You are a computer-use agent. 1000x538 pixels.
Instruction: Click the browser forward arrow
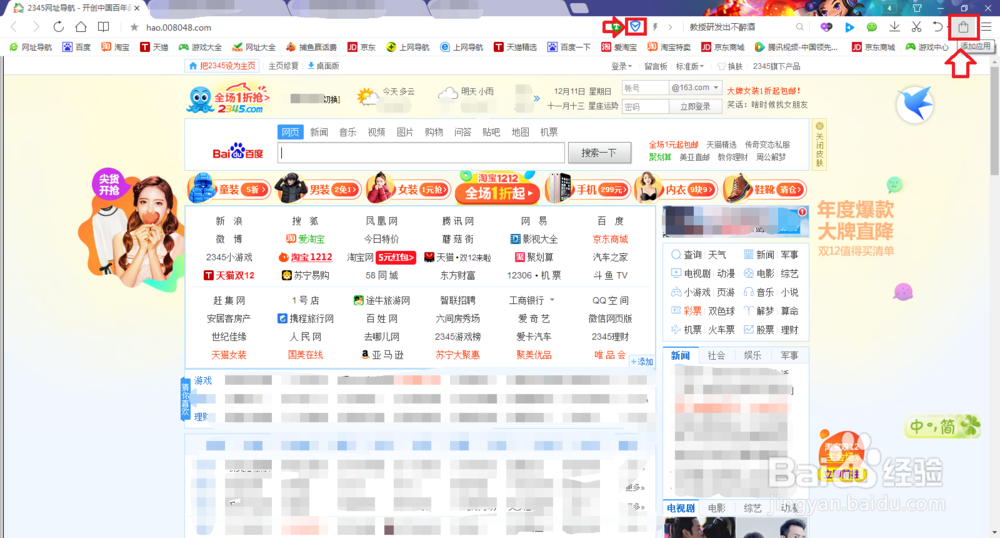click(x=36, y=27)
